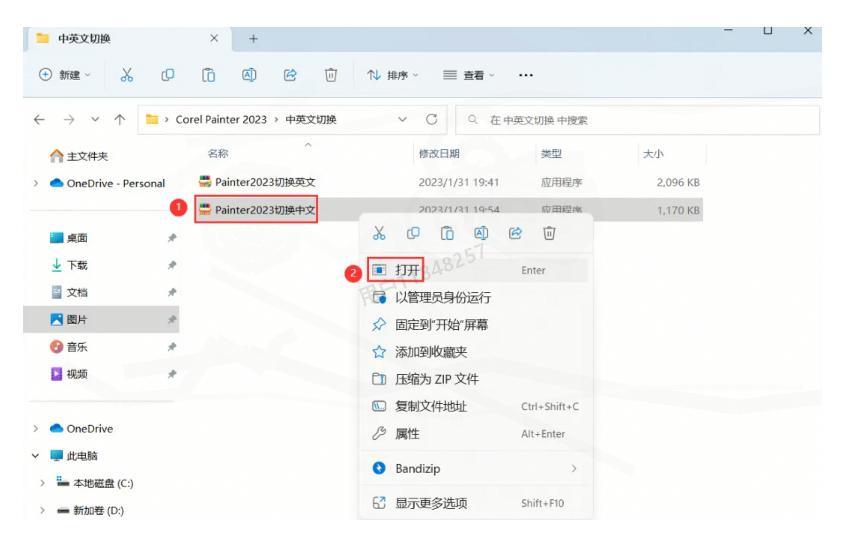Image resolution: width=846 pixels, height=547 pixels.
Task: Refresh the current folder view
Action: [x=432, y=119]
